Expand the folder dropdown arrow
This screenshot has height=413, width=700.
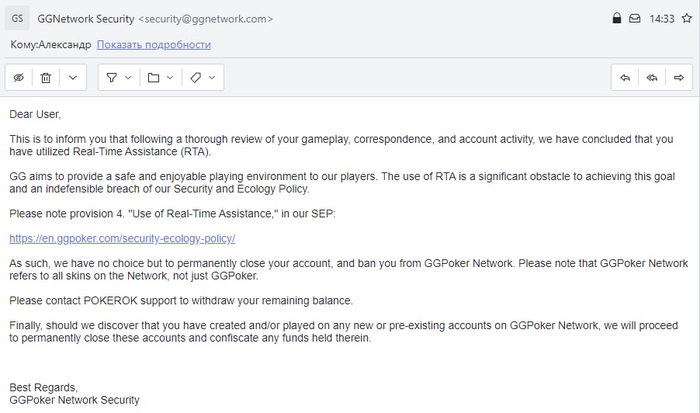(x=170, y=78)
